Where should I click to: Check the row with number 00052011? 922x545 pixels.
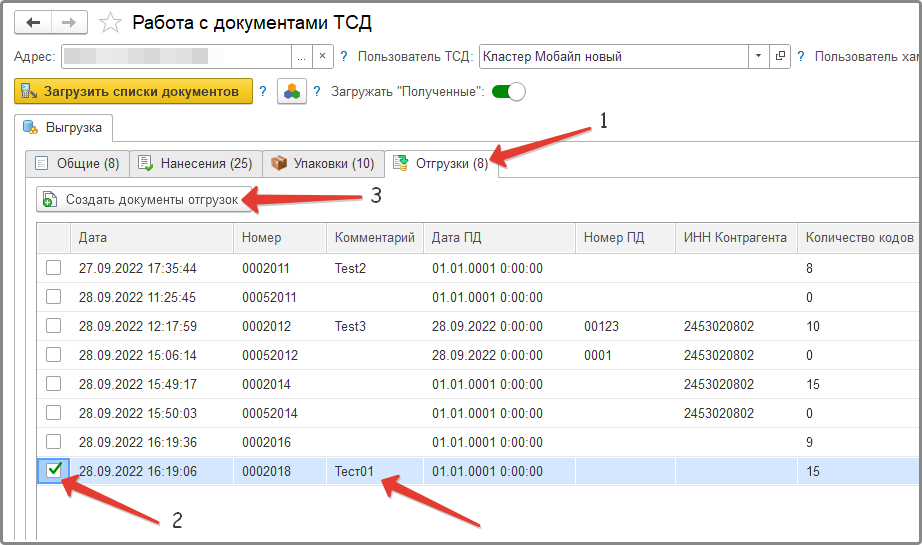tap(54, 297)
